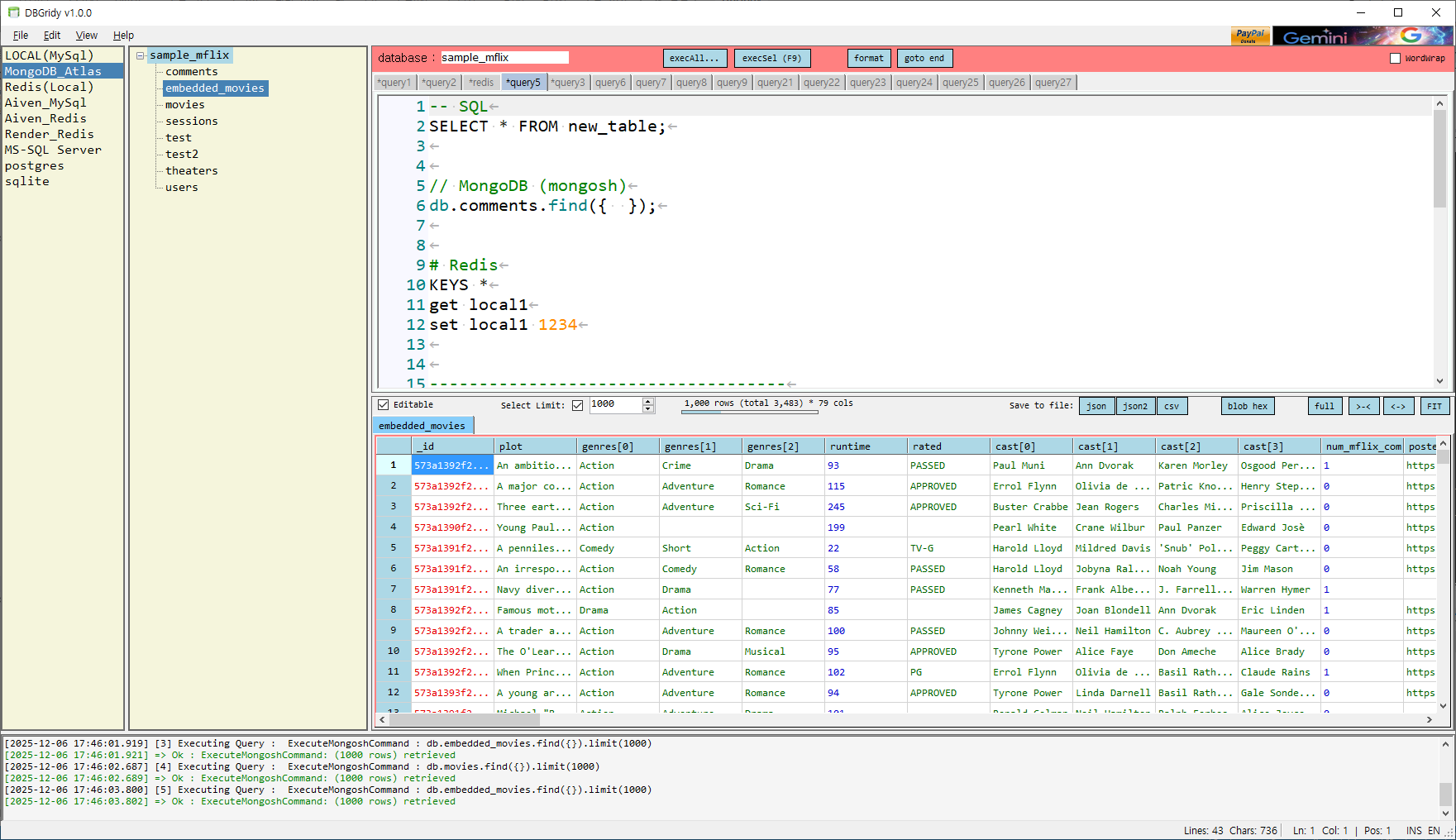
Task: Open the blob hex viewer
Action: [x=1248, y=406]
